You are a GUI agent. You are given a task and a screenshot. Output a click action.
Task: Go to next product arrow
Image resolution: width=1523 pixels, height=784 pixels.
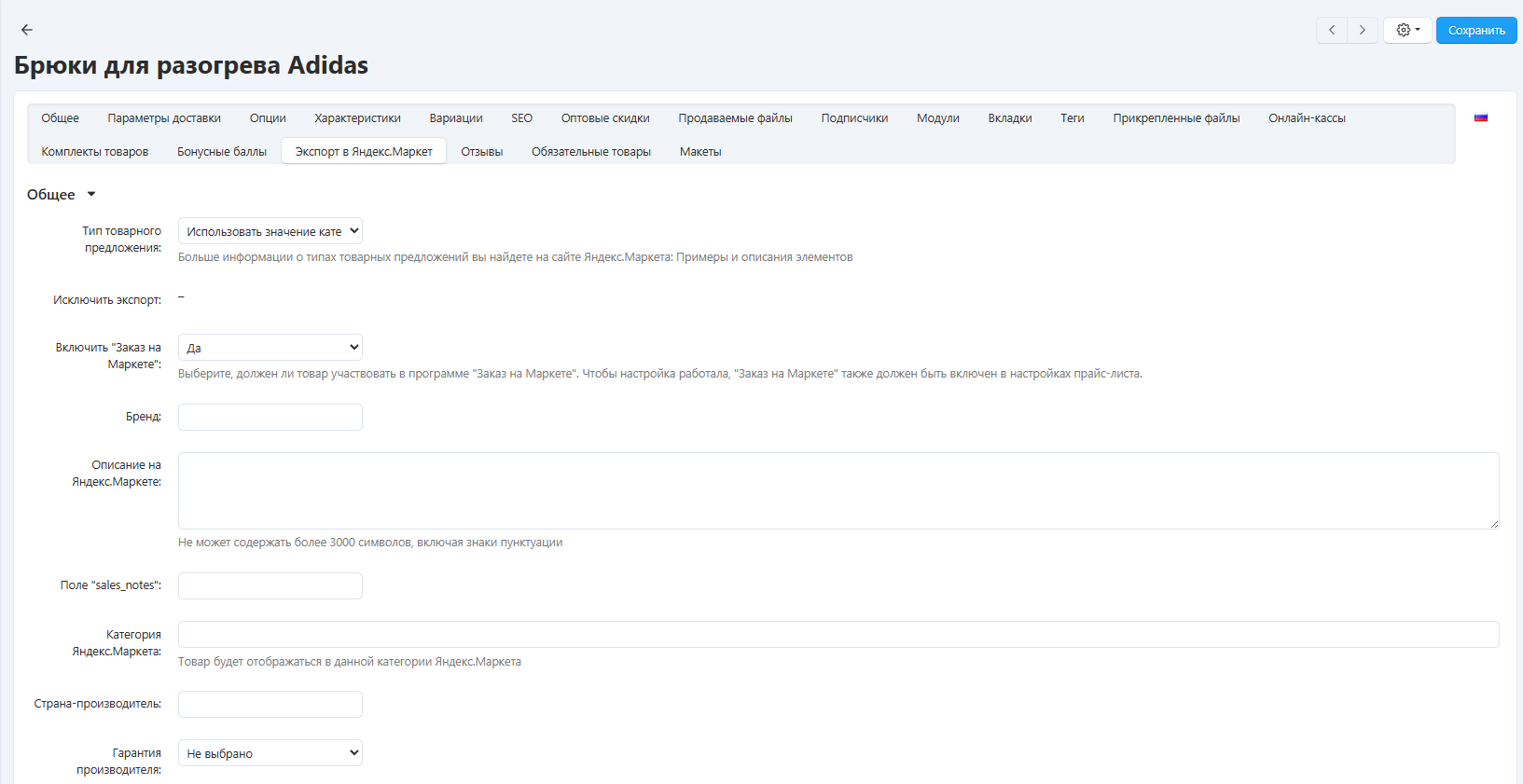(1363, 30)
